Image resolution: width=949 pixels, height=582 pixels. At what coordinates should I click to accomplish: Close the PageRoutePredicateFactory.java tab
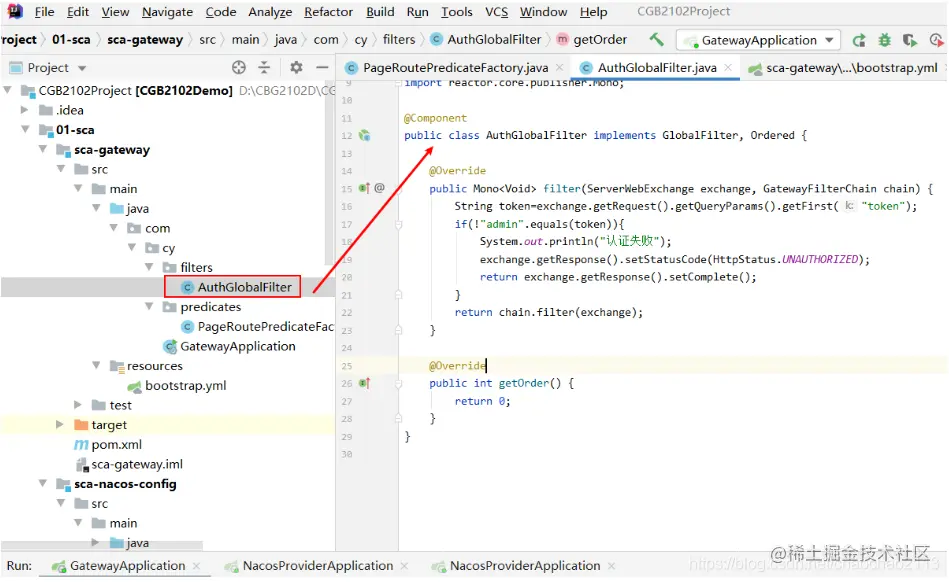point(560,67)
